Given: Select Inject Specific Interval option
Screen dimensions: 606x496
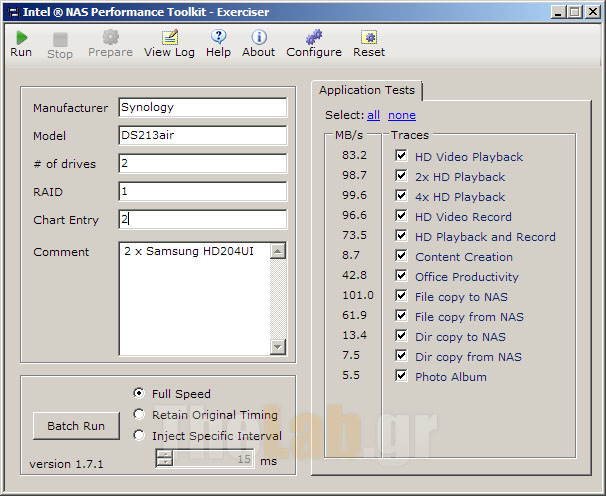Looking at the screenshot, I should click(x=139, y=435).
